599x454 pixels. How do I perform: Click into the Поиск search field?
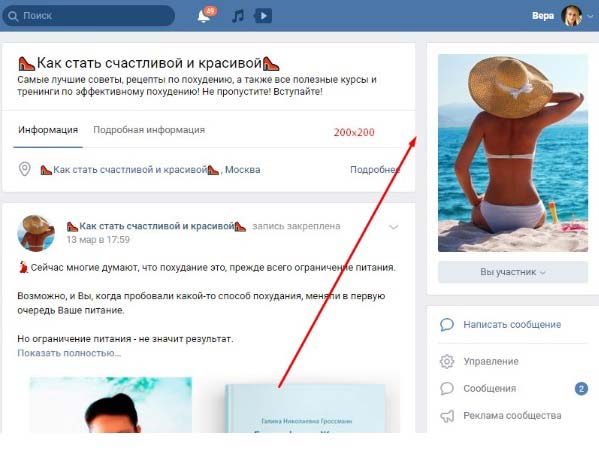click(x=88, y=16)
